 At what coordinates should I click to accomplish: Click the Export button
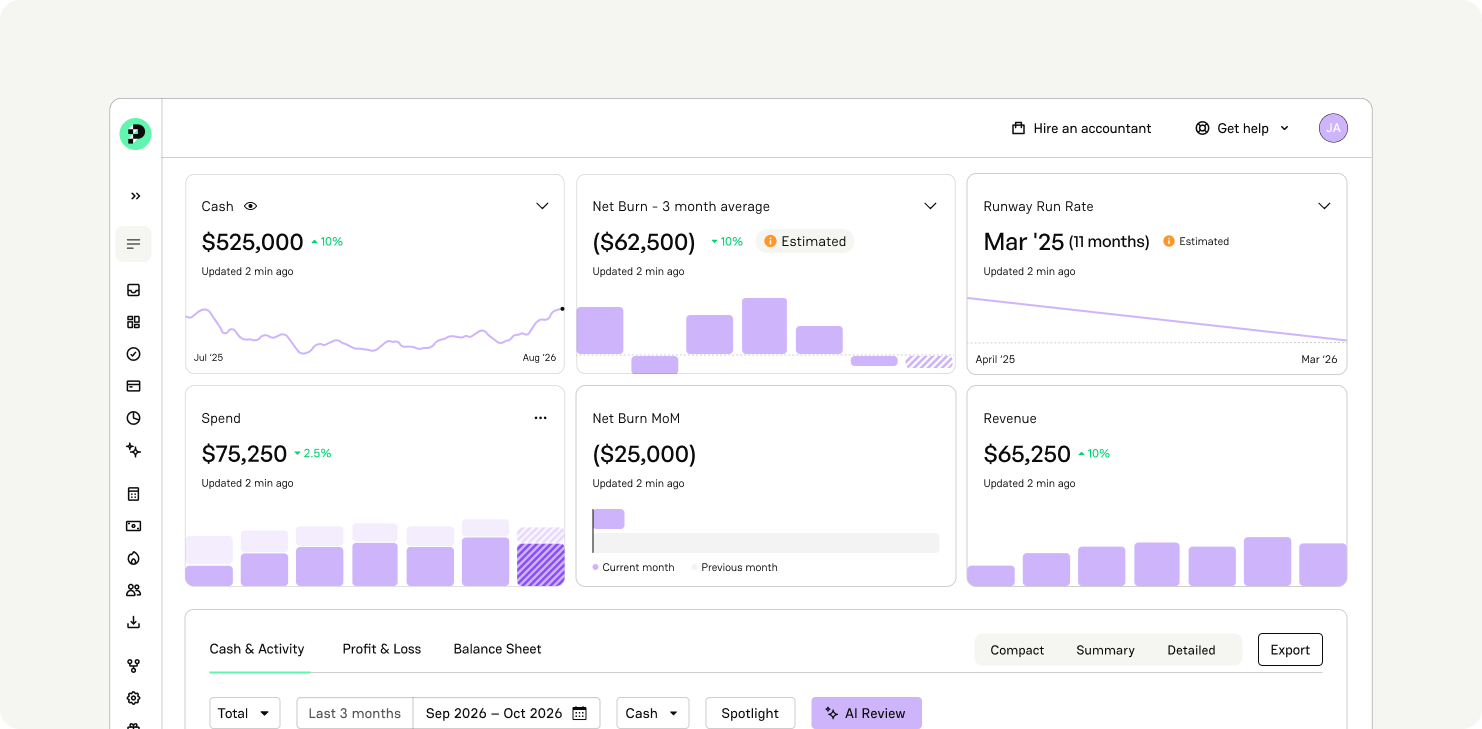[x=1290, y=650]
